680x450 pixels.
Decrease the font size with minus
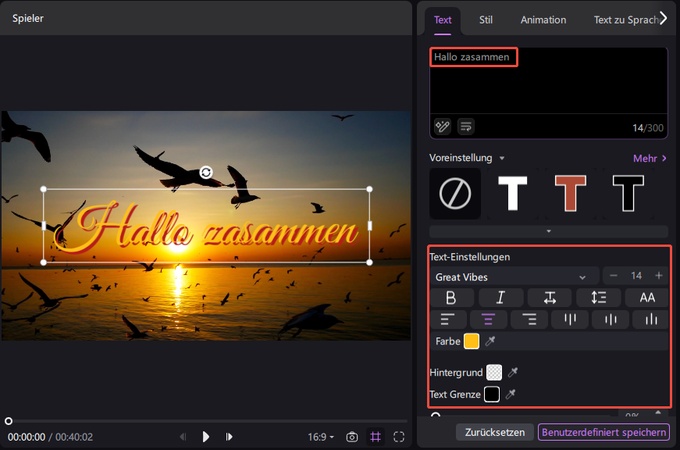(x=613, y=276)
